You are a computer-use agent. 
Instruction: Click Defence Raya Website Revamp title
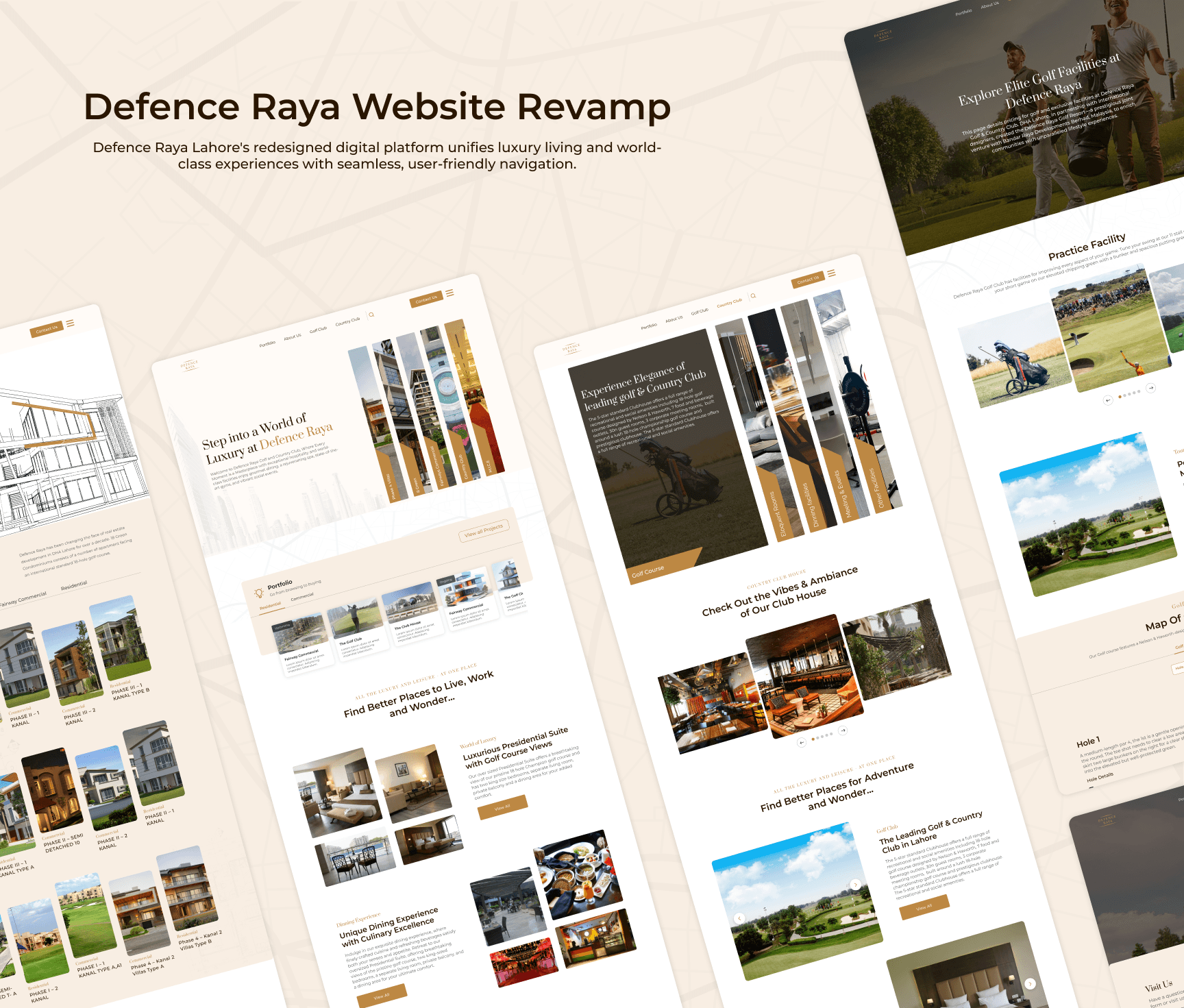tap(377, 108)
